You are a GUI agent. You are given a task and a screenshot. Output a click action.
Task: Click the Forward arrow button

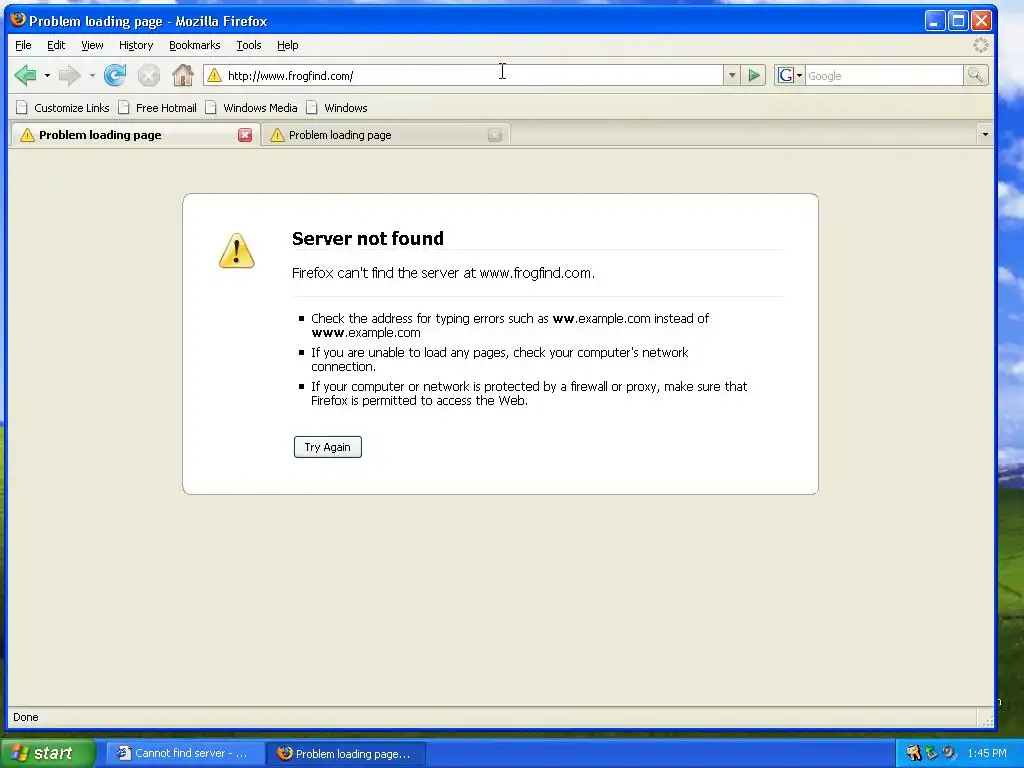[x=69, y=76]
